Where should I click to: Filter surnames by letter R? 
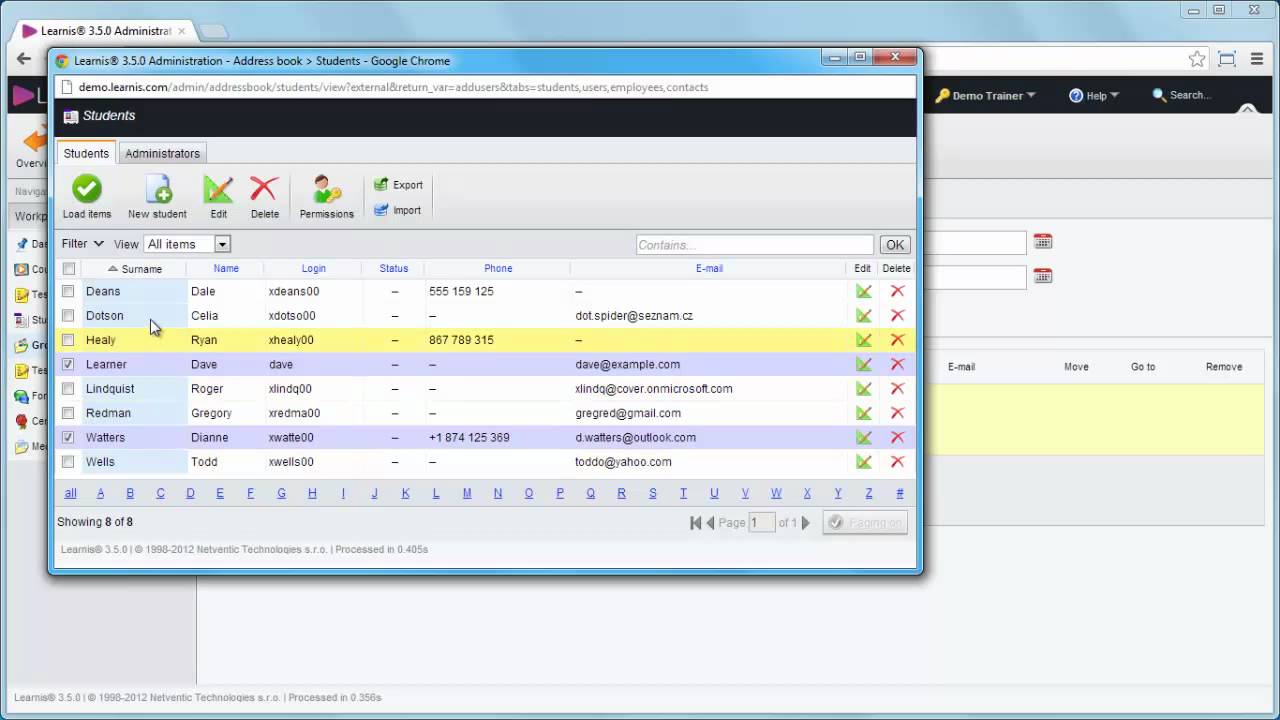tap(622, 493)
